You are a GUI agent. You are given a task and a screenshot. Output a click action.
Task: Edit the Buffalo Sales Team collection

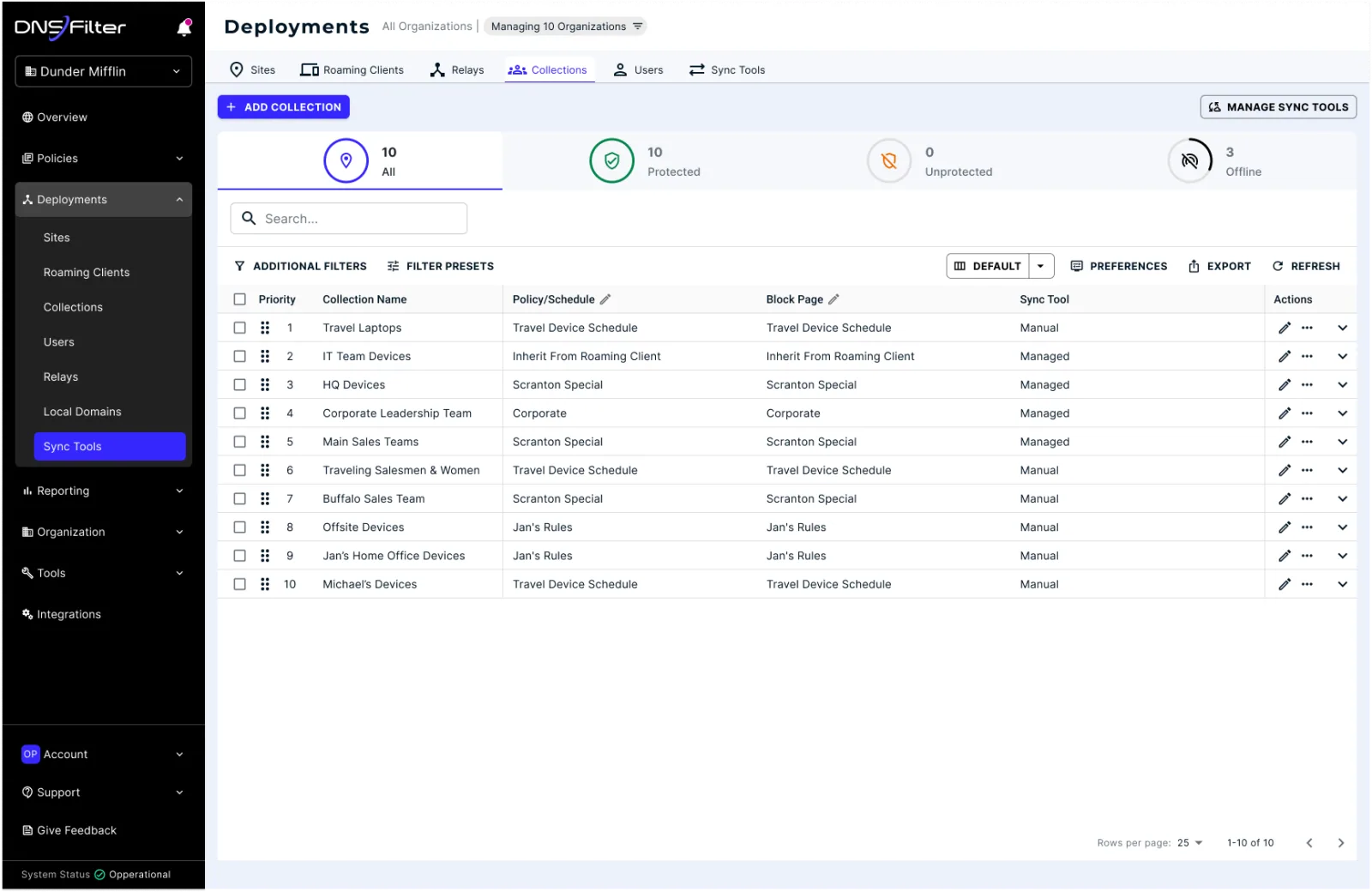click(1284, 498)
